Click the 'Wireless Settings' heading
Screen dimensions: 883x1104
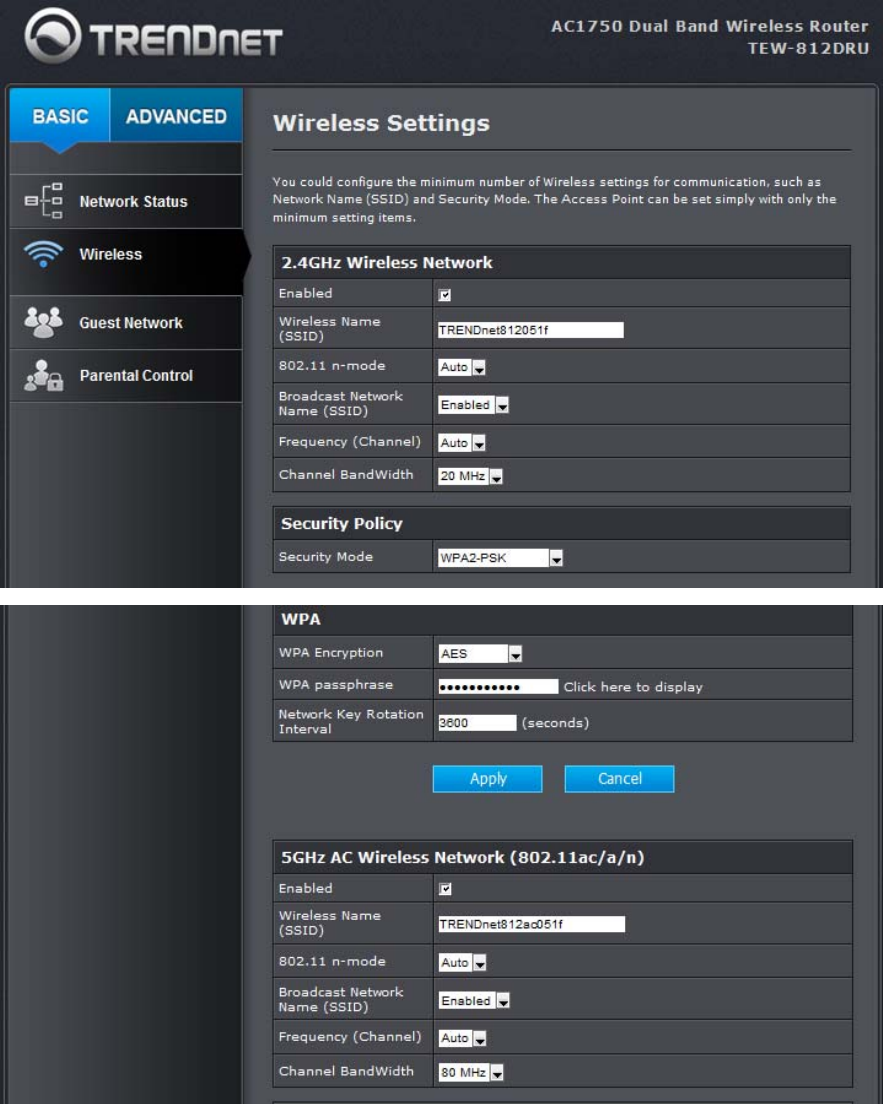point(381,123)
